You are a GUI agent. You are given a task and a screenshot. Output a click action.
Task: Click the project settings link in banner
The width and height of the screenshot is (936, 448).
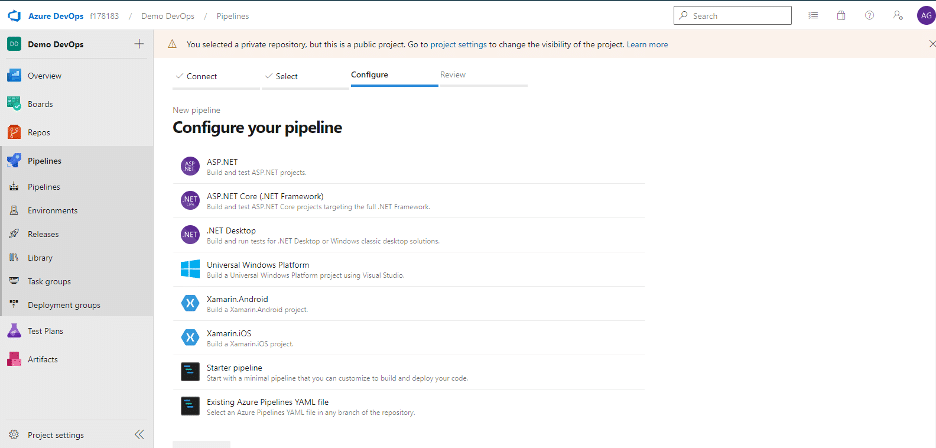458,44
